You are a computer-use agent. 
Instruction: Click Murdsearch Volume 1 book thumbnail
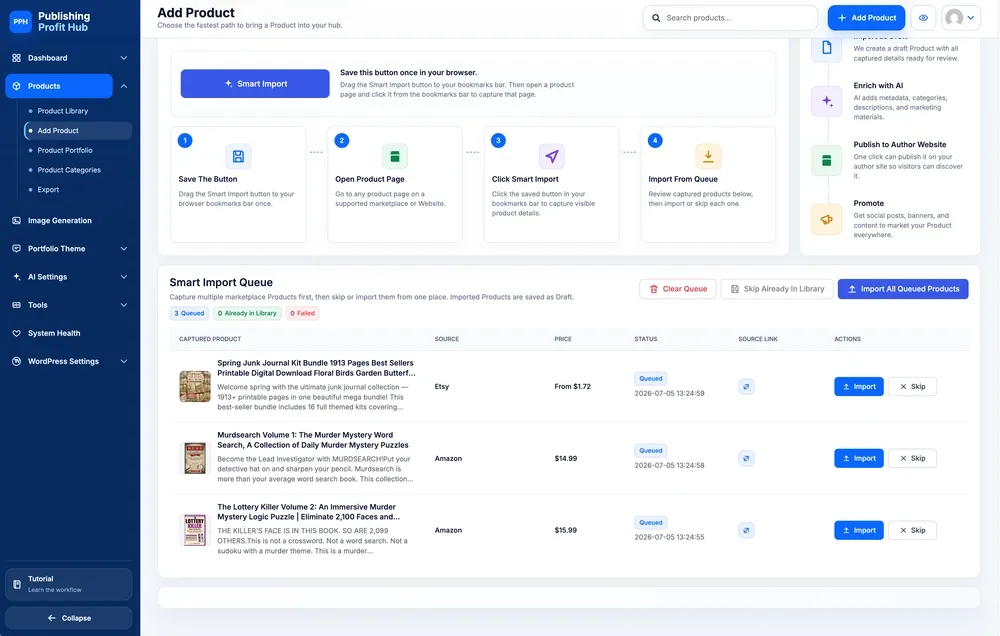click(195, 459)
